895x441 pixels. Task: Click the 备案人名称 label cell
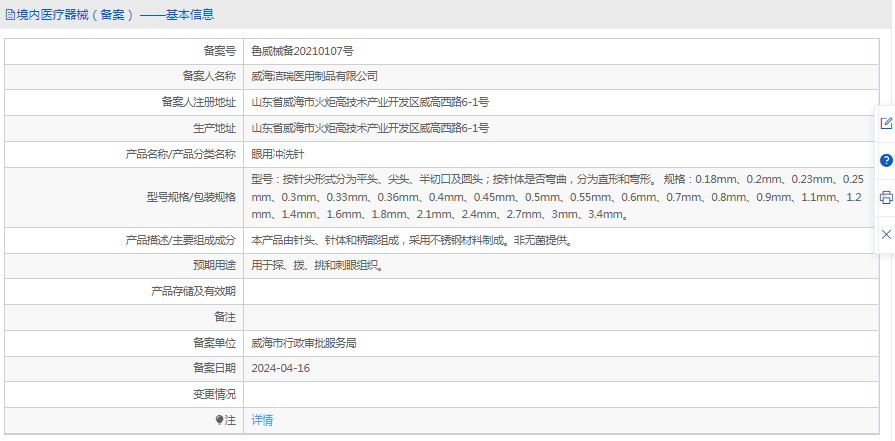tap(124, 76)
